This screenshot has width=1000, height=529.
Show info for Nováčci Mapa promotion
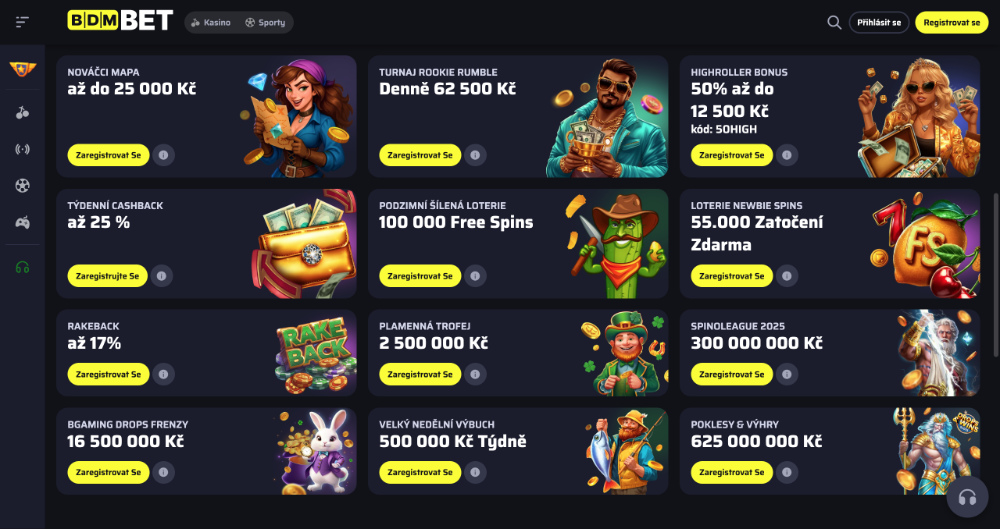pos(163,155)
